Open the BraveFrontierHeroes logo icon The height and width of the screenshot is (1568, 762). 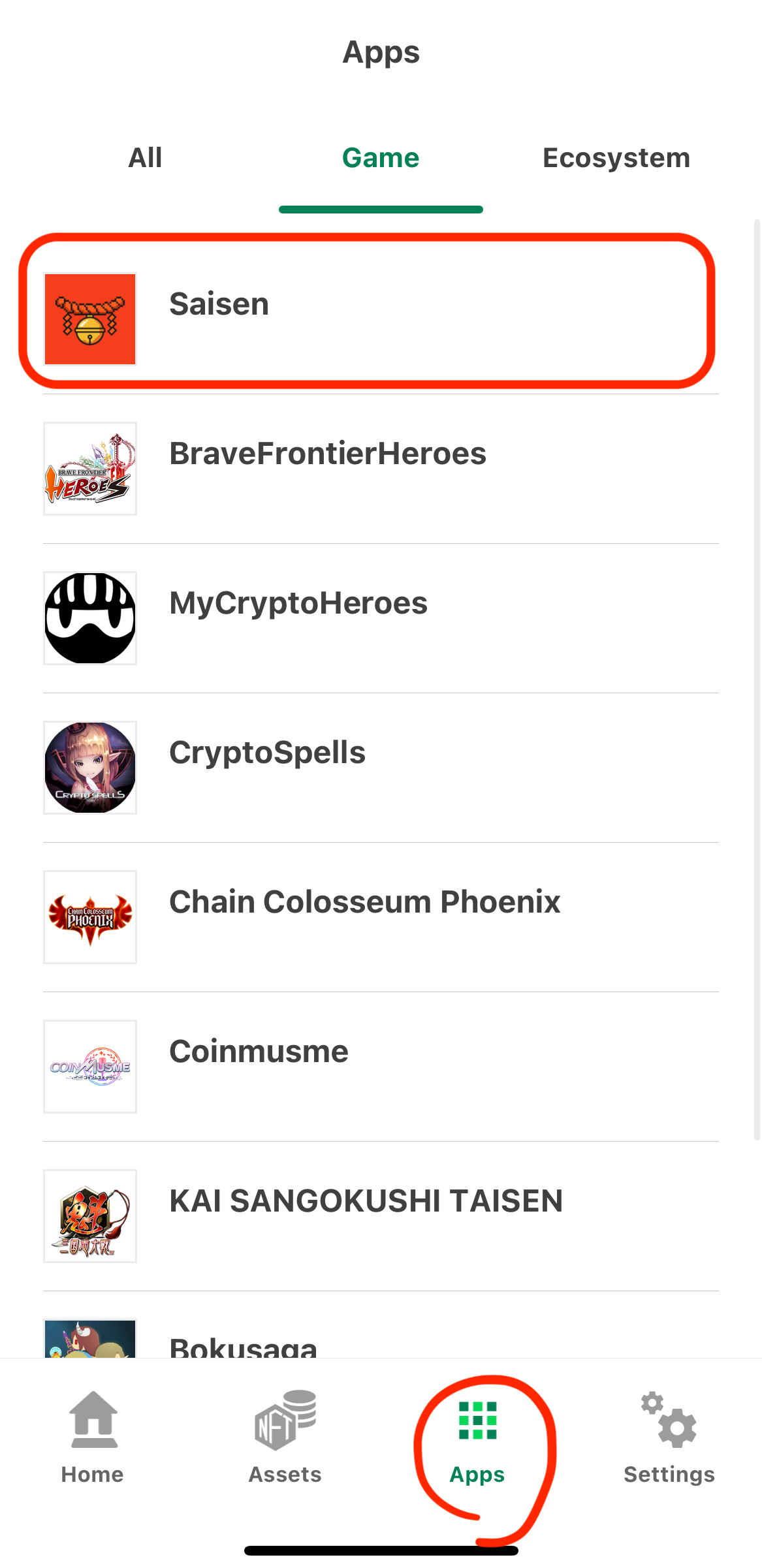coord(90,469)
